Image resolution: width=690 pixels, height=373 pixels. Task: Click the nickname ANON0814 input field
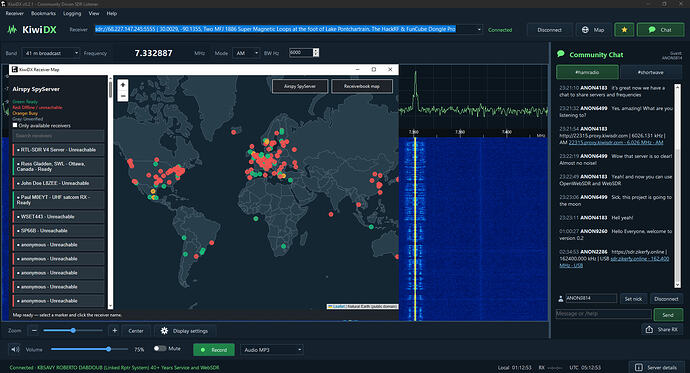[591, 298]
